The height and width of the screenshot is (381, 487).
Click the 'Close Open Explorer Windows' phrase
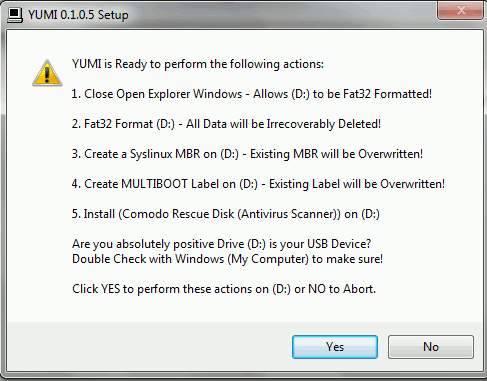click(163, 94)
